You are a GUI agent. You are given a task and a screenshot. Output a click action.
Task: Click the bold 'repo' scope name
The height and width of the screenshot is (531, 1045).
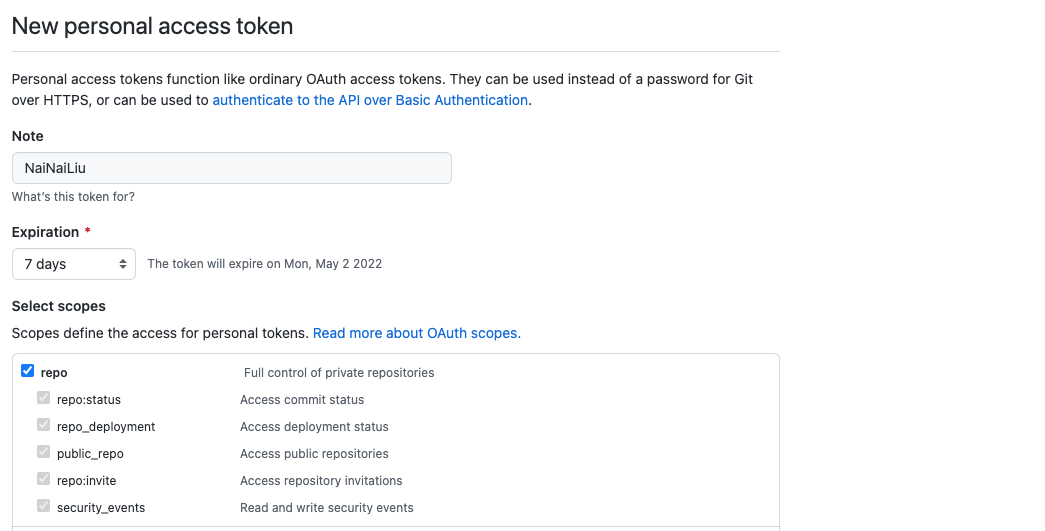[x=54, y=373]
